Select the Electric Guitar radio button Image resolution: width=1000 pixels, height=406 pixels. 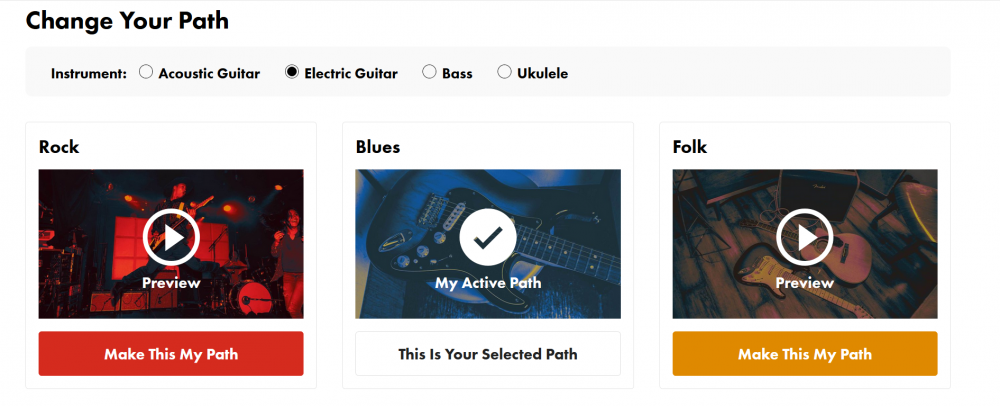click(x=291, y=72)
